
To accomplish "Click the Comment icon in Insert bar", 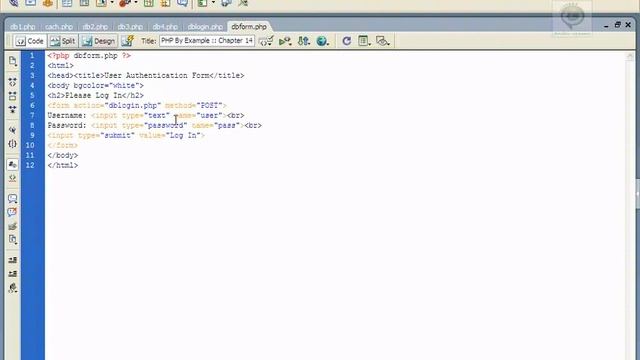I will pyautogui.click(x=182, y=3).
